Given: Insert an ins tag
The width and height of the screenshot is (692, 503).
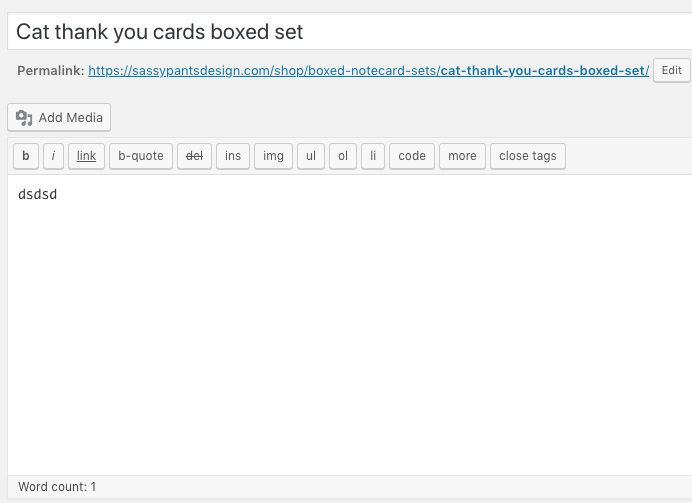Looking at the screenshot, I should 233,156.
